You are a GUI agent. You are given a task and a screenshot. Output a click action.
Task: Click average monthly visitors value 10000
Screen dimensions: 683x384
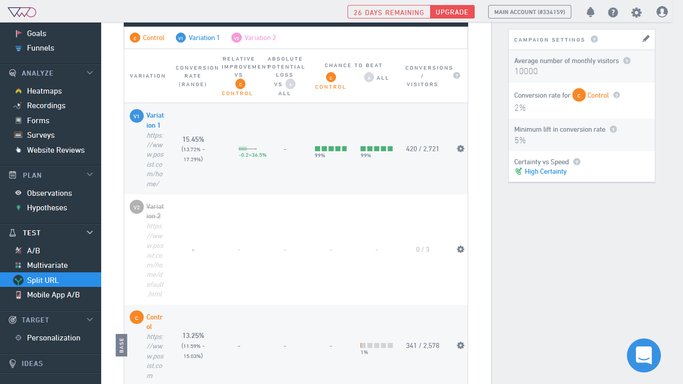click(x=526, y=71)
